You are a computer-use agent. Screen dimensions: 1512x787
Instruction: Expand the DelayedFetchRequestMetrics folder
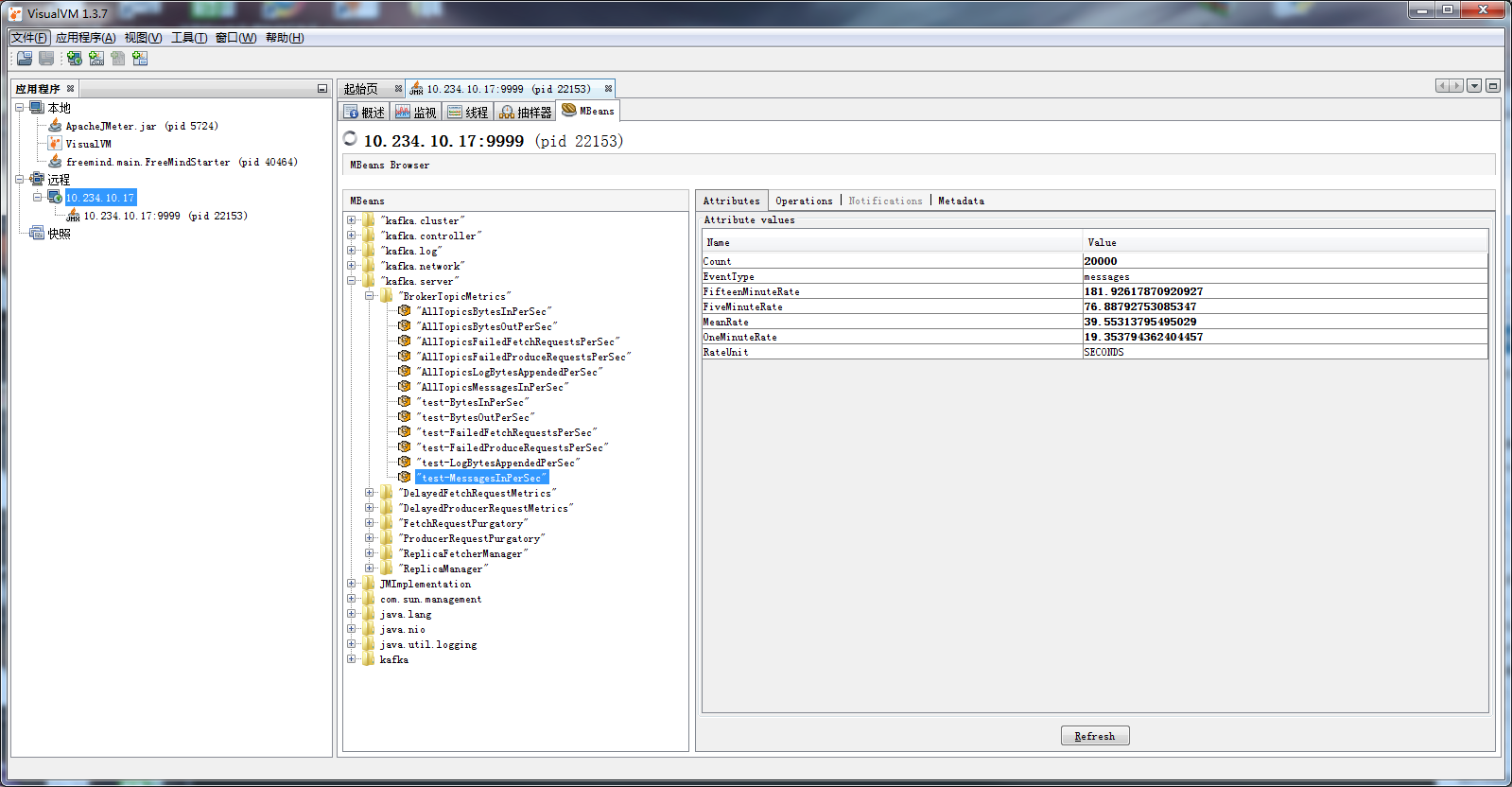[369, 493]
